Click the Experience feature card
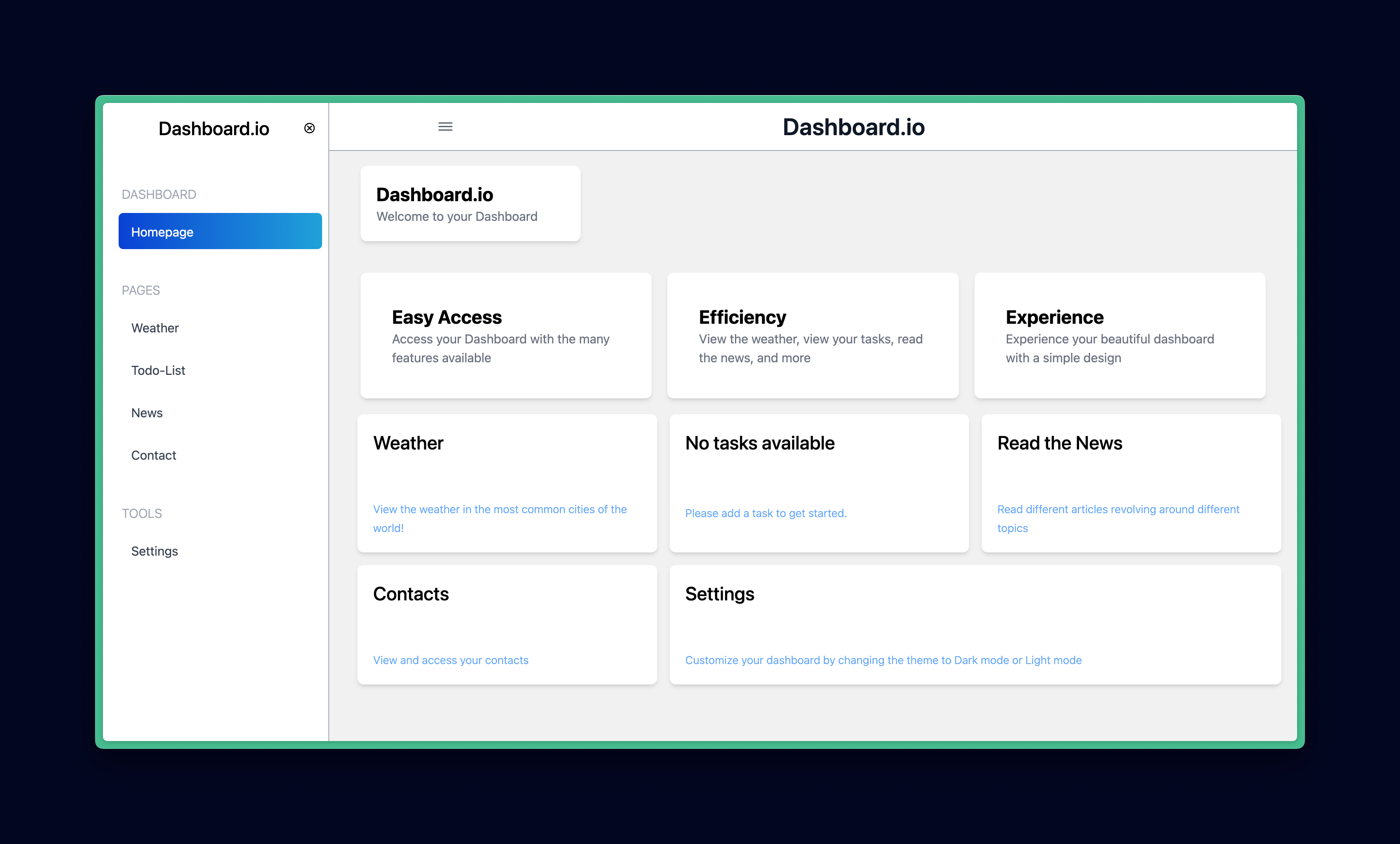 (x=1119, y=335)
